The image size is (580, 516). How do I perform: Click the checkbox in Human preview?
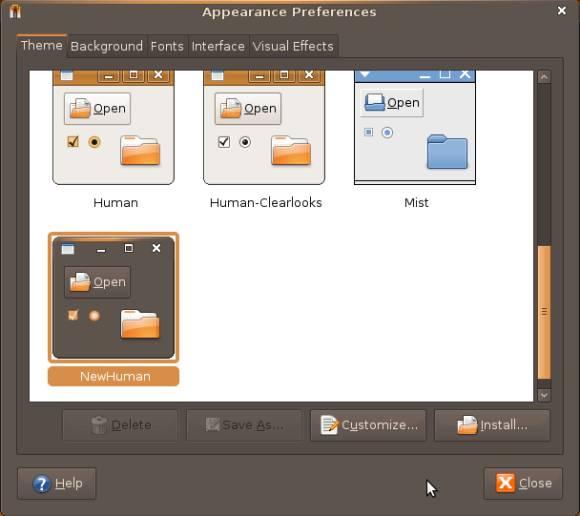pyautogui.click(x=73, y=141)
